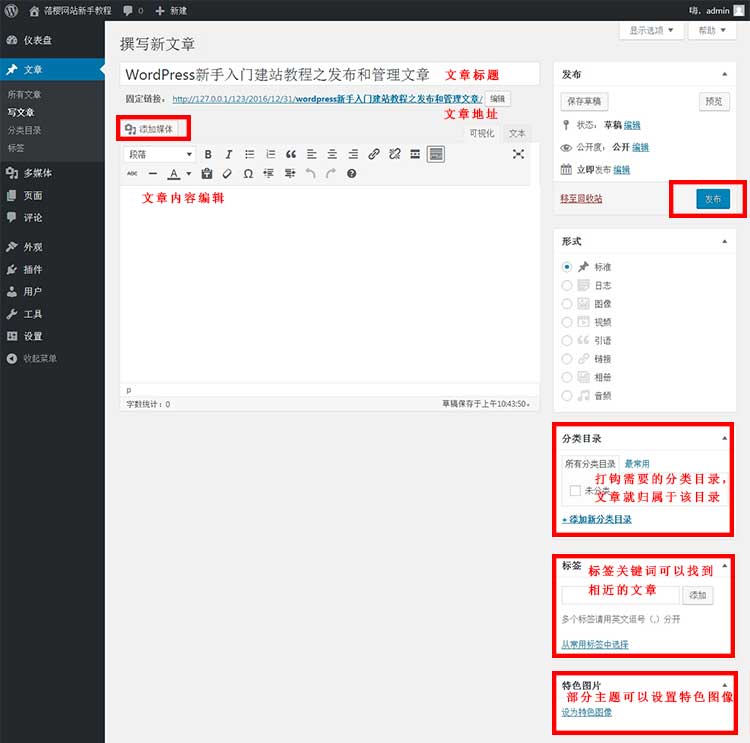Click the tags input field

620,595
